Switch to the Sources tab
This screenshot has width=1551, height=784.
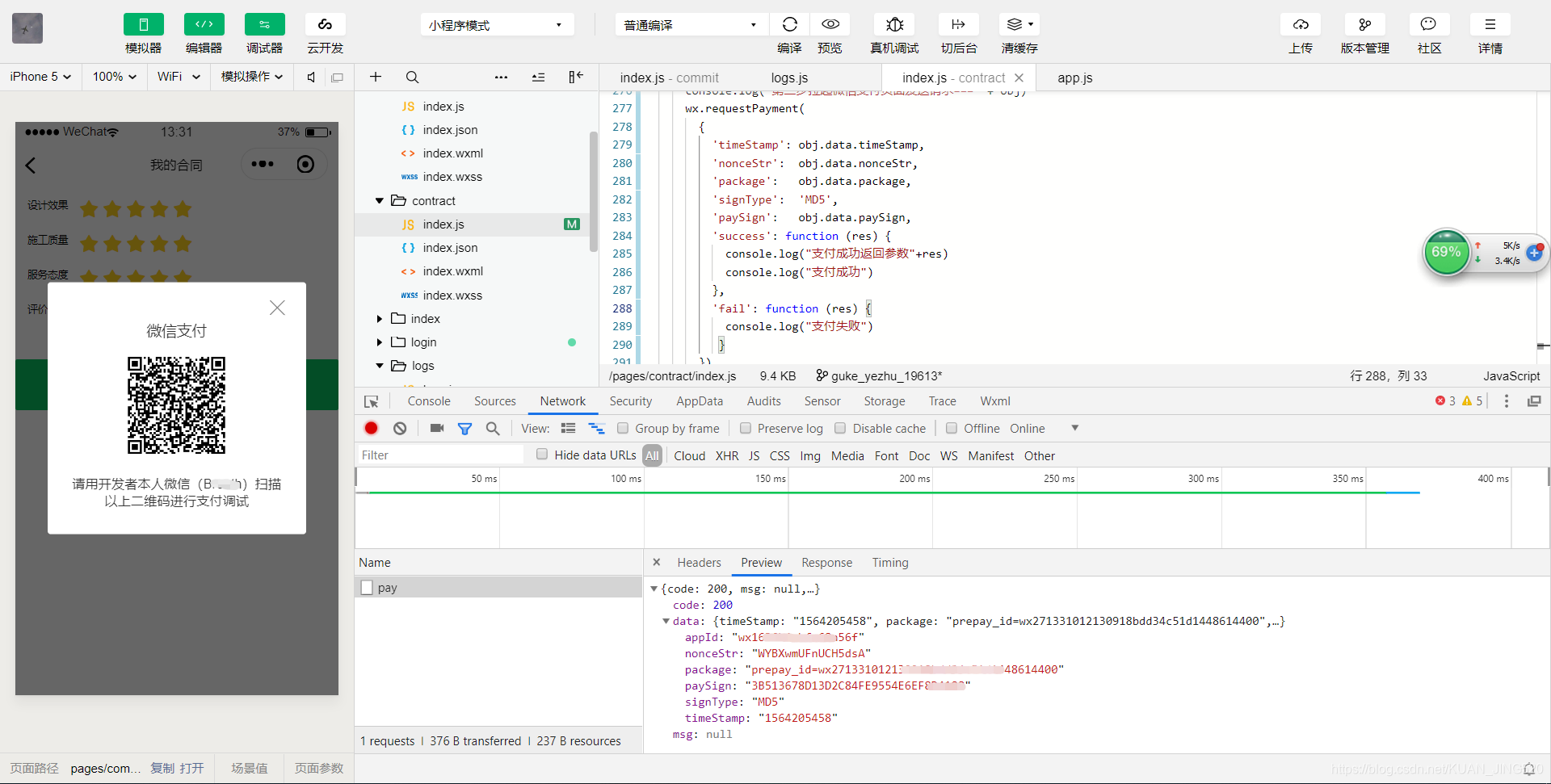(x=494, y=401)
